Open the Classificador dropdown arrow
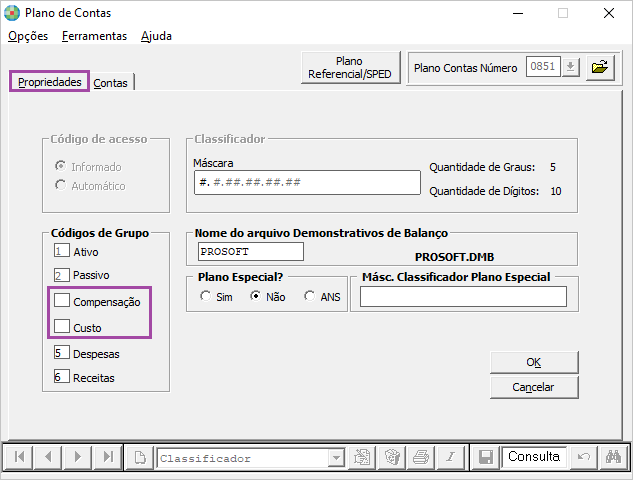Screen dimensions: 633x480 pyautogui.click(x=336, y=458)
